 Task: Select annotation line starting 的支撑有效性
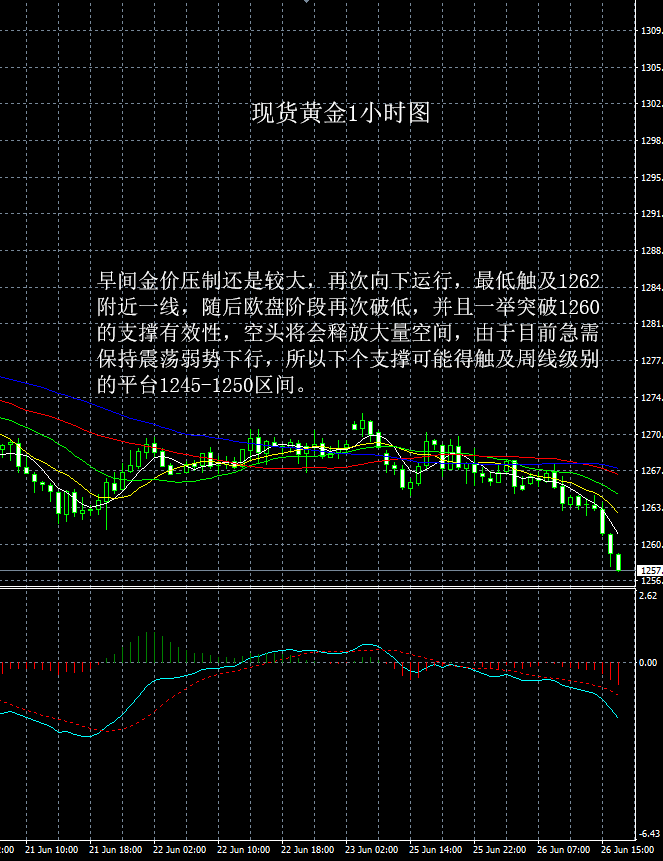click(x=348, y=333)
